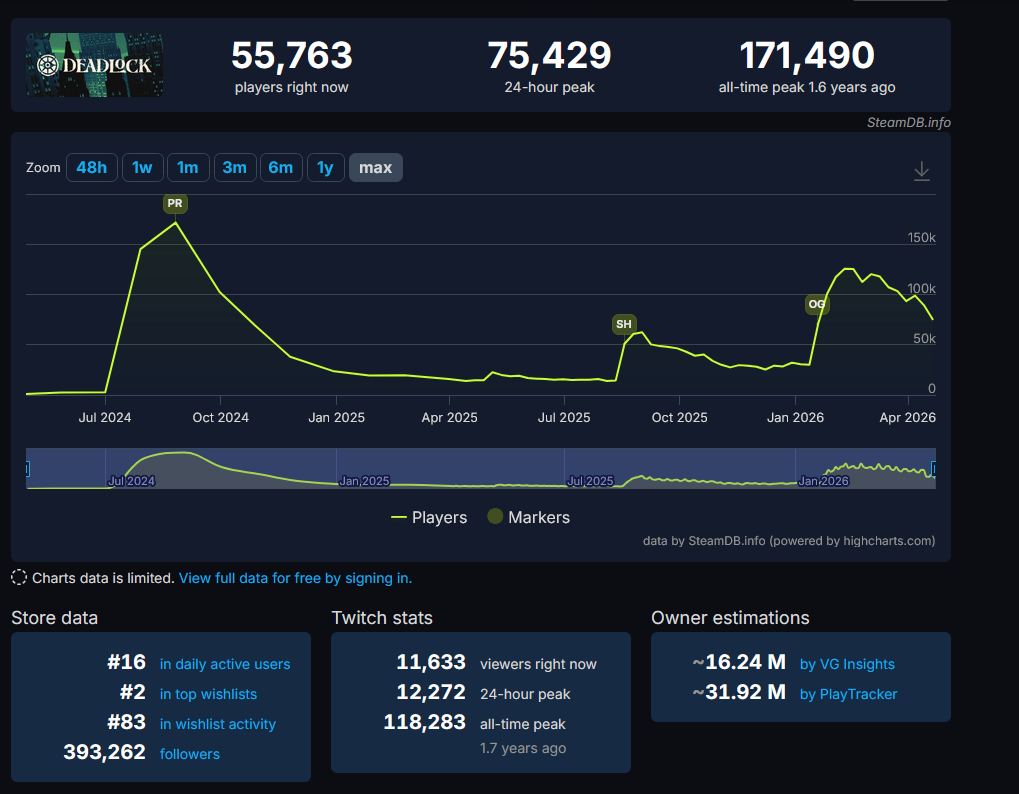
Task: Switch zoom to 3m
Action: pyautogui.click(x=234, y=167)
